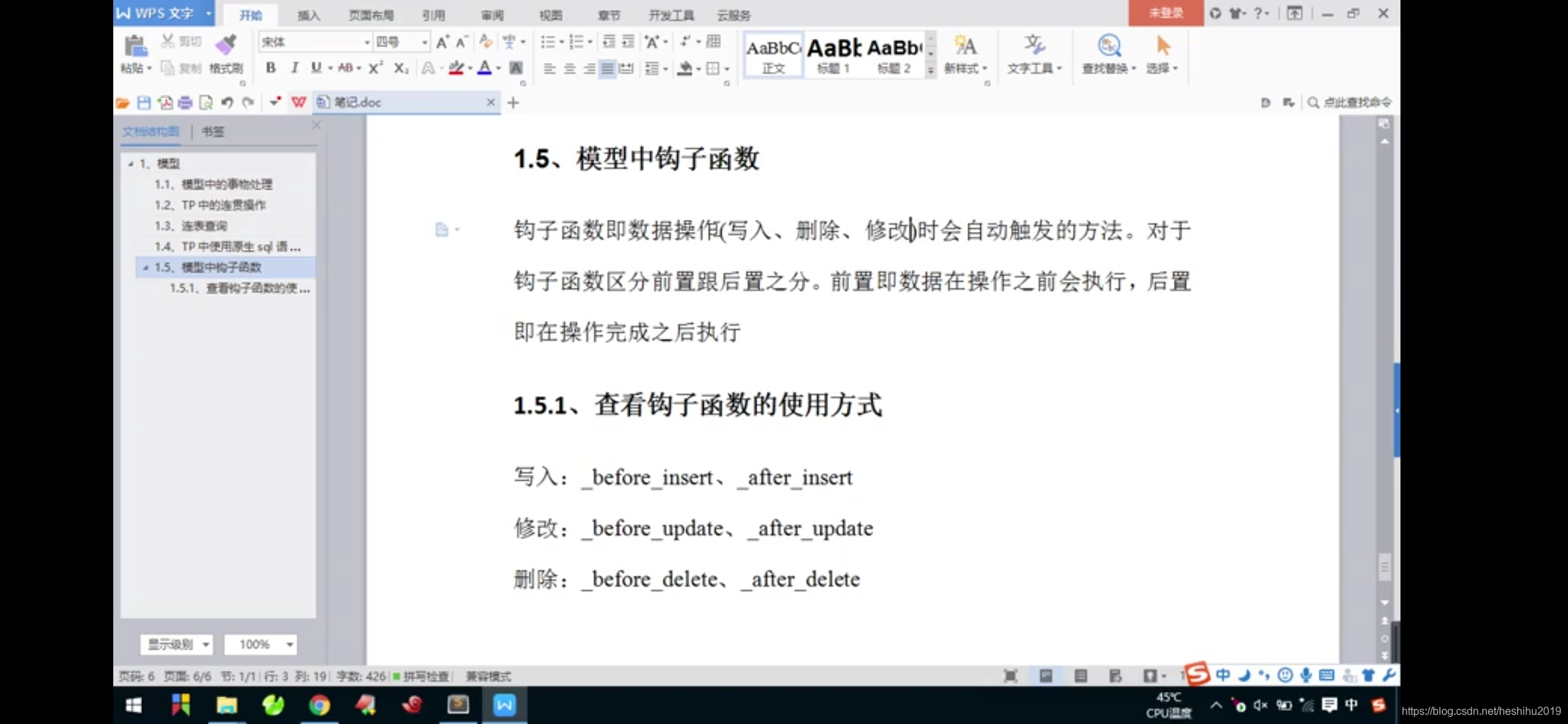Increase font size with larger A
This screenshot has height=724, width=1568.
pos(442,42)
